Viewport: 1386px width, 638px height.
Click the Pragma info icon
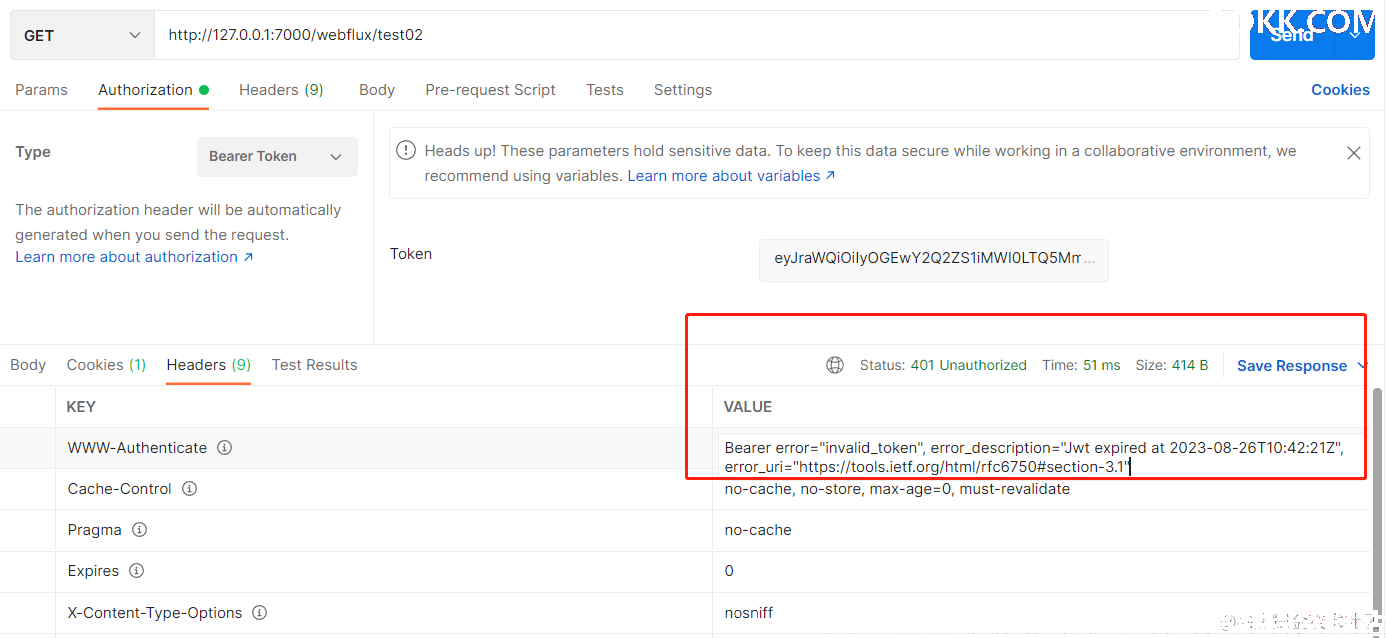(139, 530)
